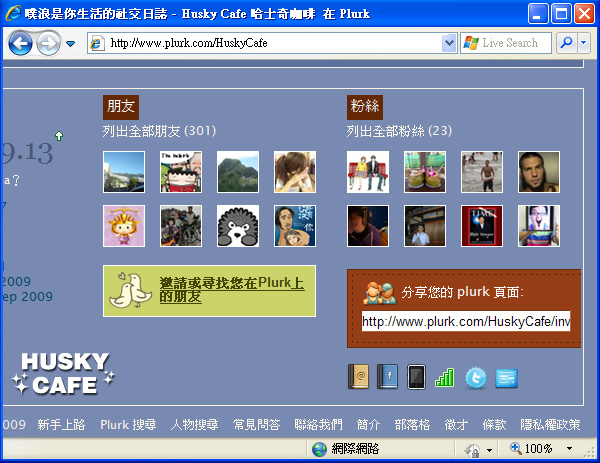This screenshot has width=600, height=463.
Task: Open friend avatar of girl with ponytail
Action: tap(295, 172)
